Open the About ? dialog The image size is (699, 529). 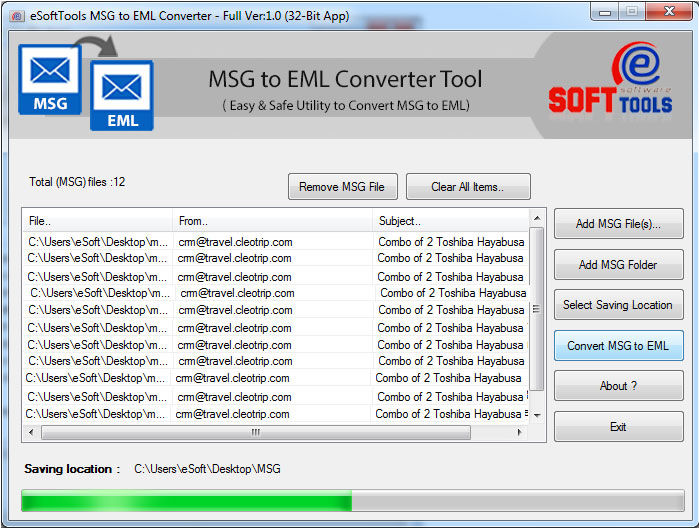pyautogui.click(x=618, y=385)
